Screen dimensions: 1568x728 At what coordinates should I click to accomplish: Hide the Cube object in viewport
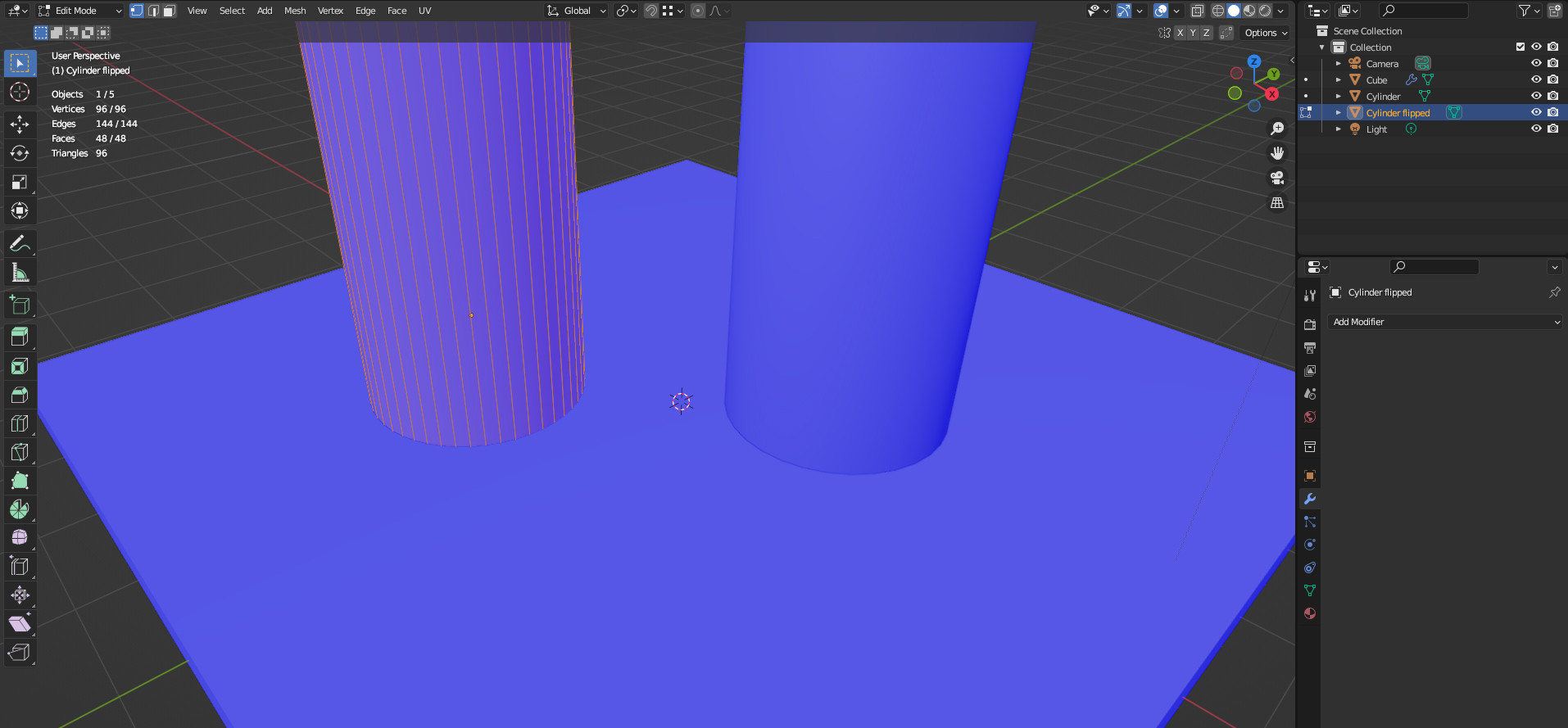(1536, 79)
